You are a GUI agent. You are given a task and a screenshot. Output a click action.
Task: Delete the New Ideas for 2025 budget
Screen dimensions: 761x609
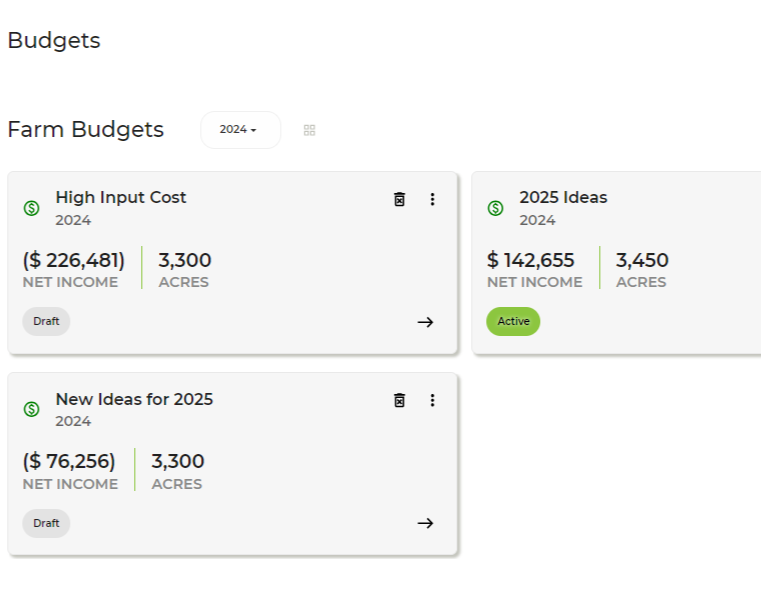[x=399, y=400]
